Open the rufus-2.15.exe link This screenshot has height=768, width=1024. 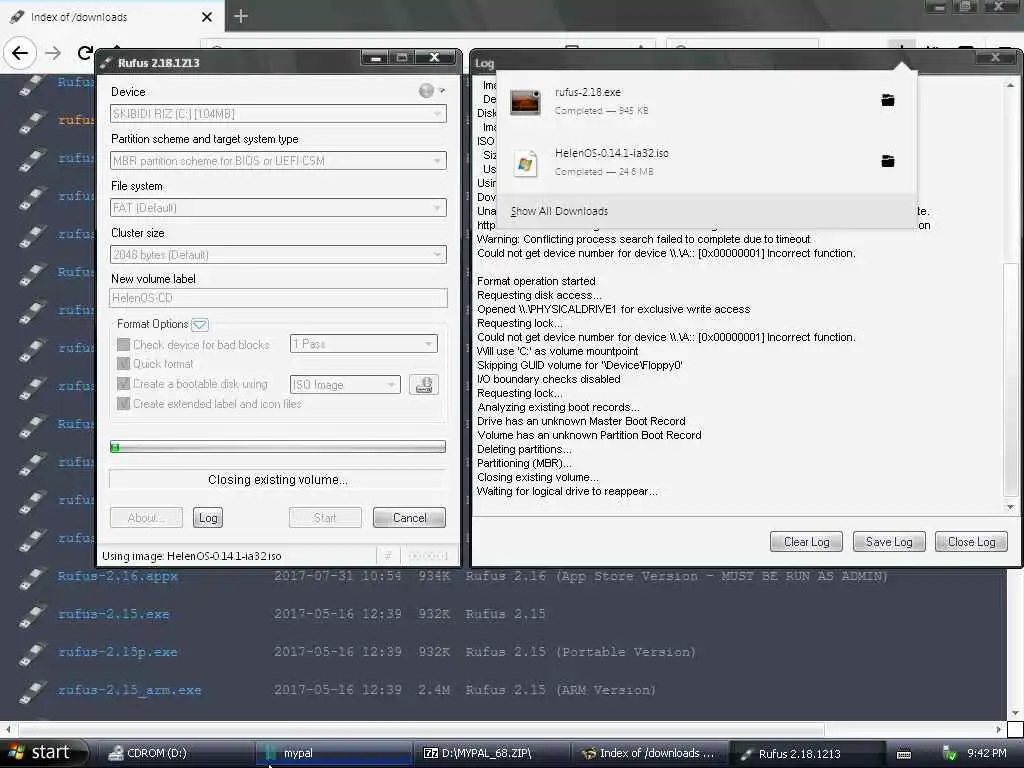pyautogui.click(x=114, y=614)
